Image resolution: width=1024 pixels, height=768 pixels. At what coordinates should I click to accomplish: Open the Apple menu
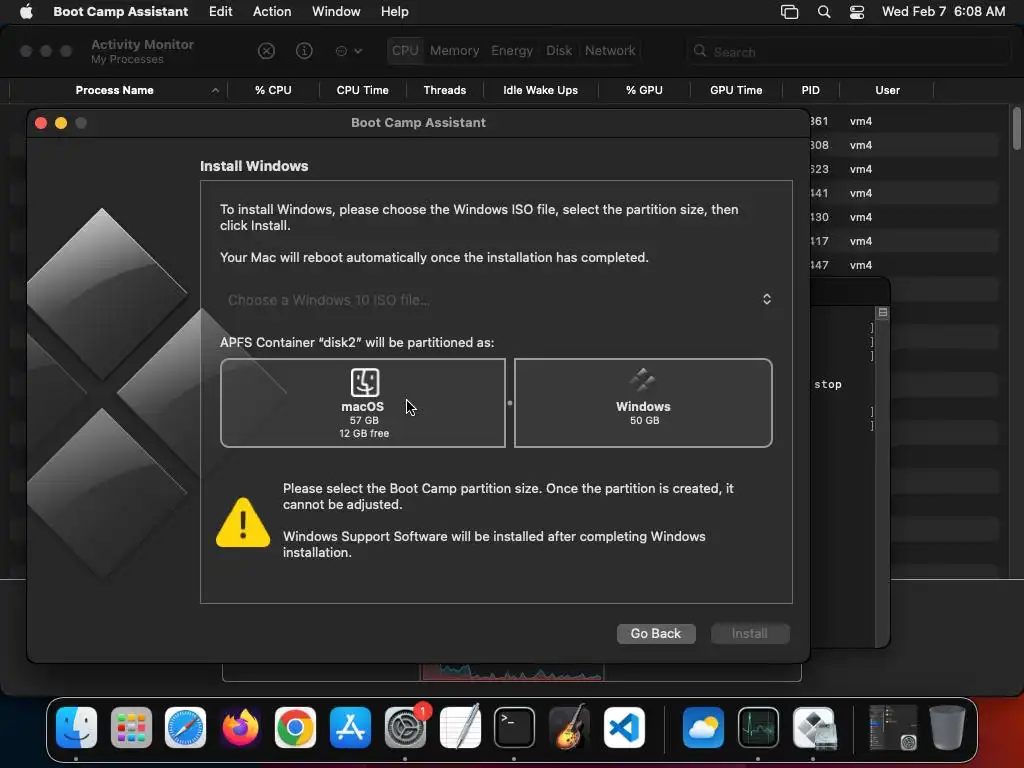point(26,11)
